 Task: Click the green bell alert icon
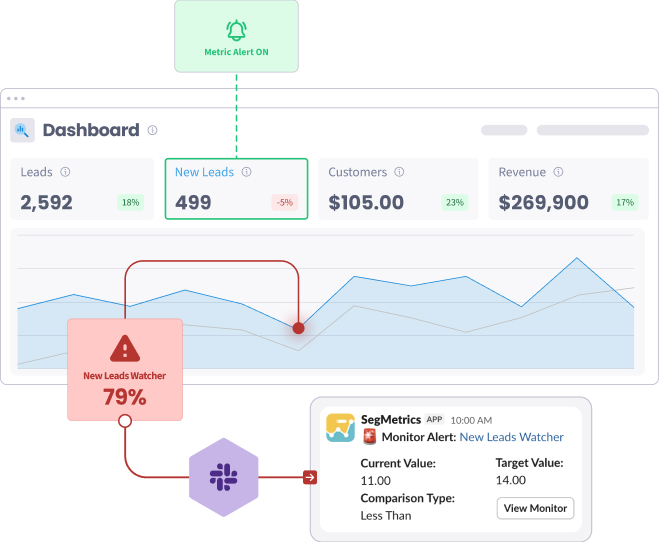(236, 30)
